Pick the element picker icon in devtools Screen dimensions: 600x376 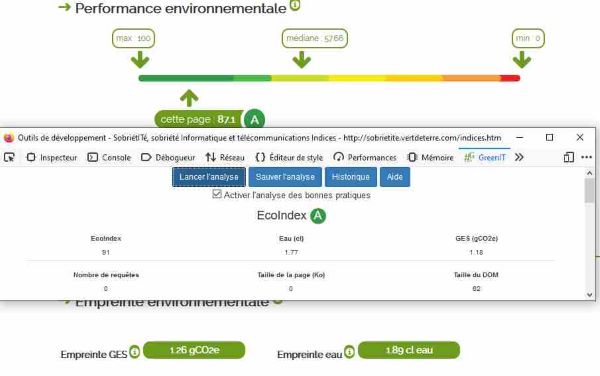click(9, 157)
